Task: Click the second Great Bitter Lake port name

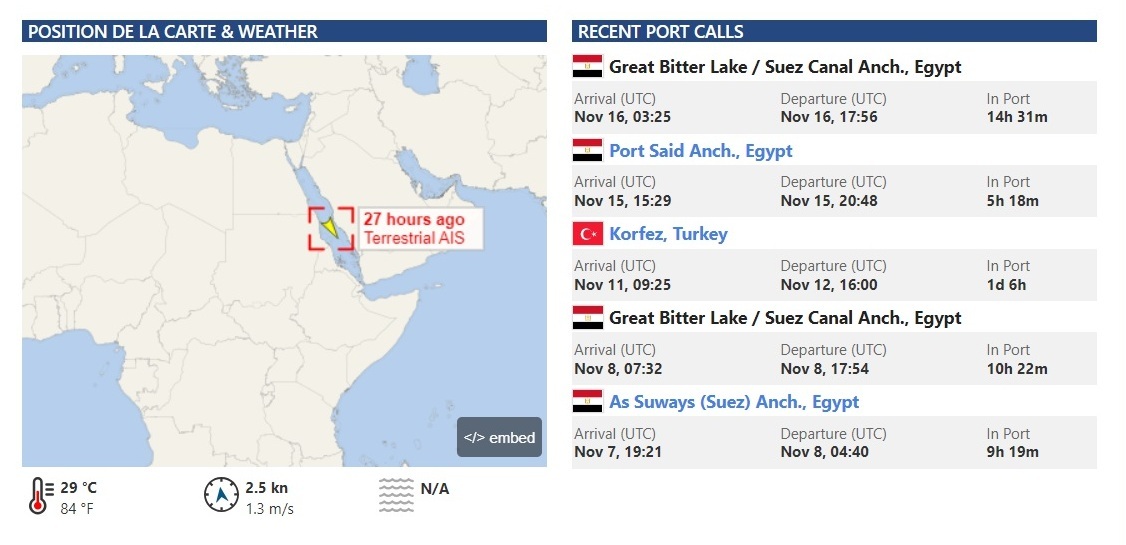Action: (785, 318)
